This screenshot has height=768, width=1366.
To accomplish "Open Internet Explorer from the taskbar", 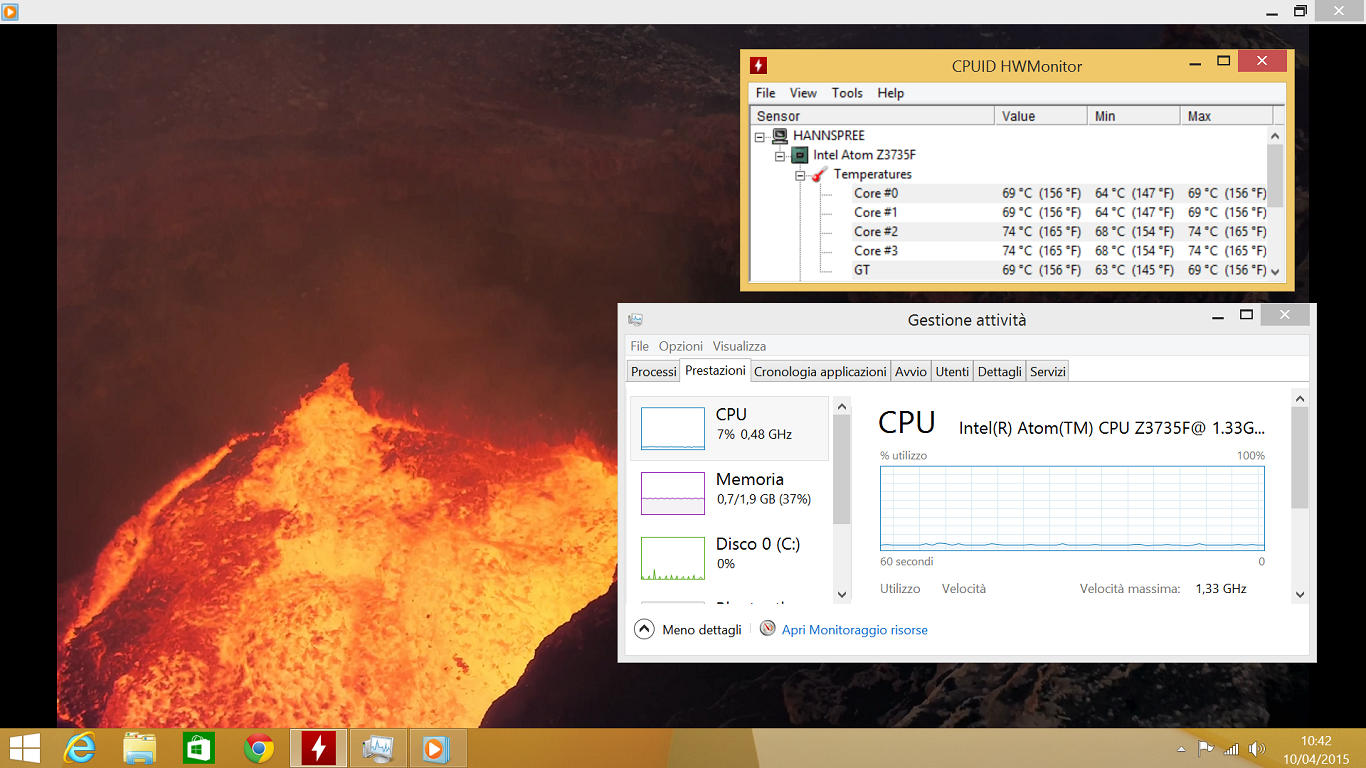I will 79,747.
